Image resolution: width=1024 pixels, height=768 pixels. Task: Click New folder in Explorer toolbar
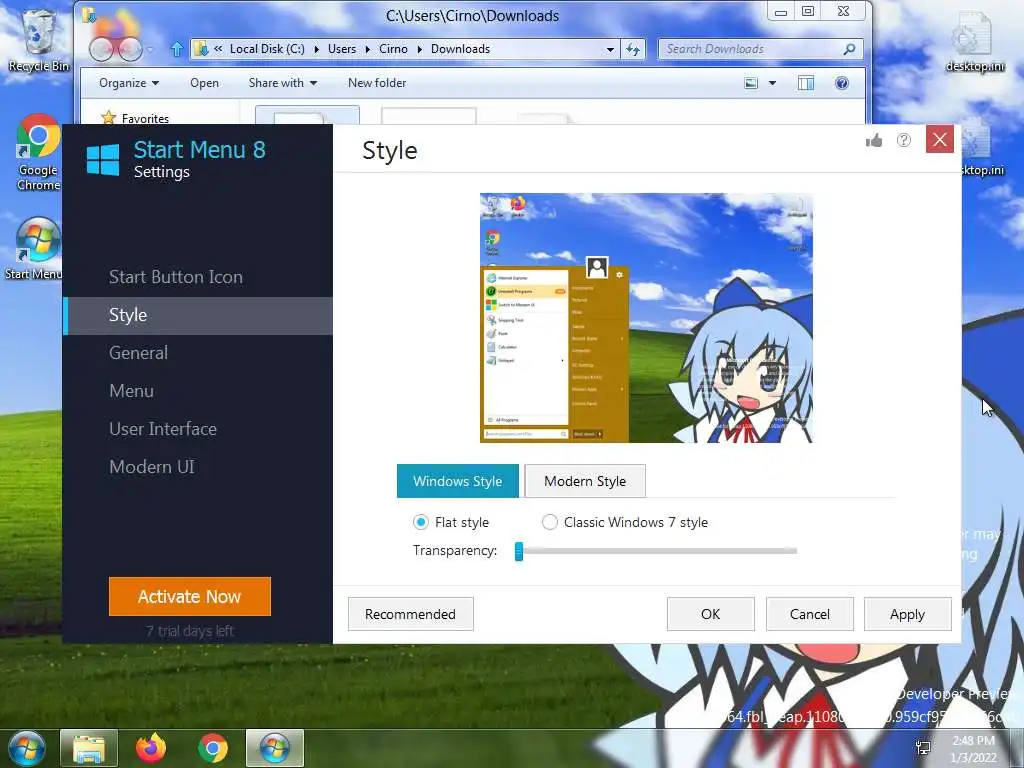[x=377, y=83]
